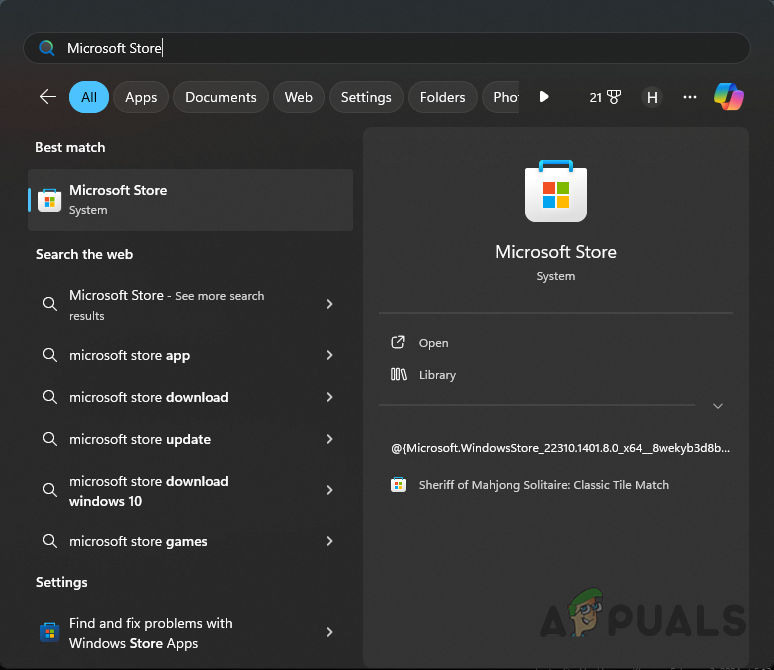Screen dimensions: 774x670
Task: Switch to the Apps filter tab
Action: (x=141, y=97)
